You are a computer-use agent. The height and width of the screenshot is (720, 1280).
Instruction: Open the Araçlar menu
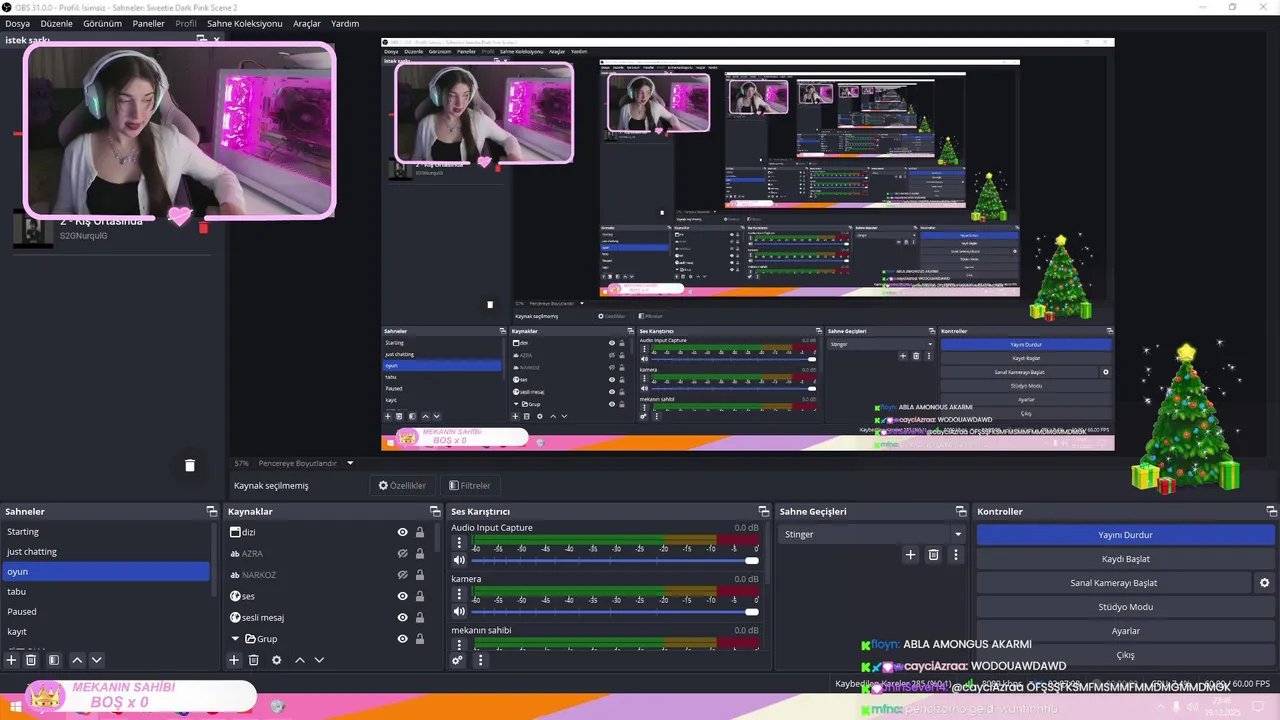pyautogui.click(x=307, y=23)
